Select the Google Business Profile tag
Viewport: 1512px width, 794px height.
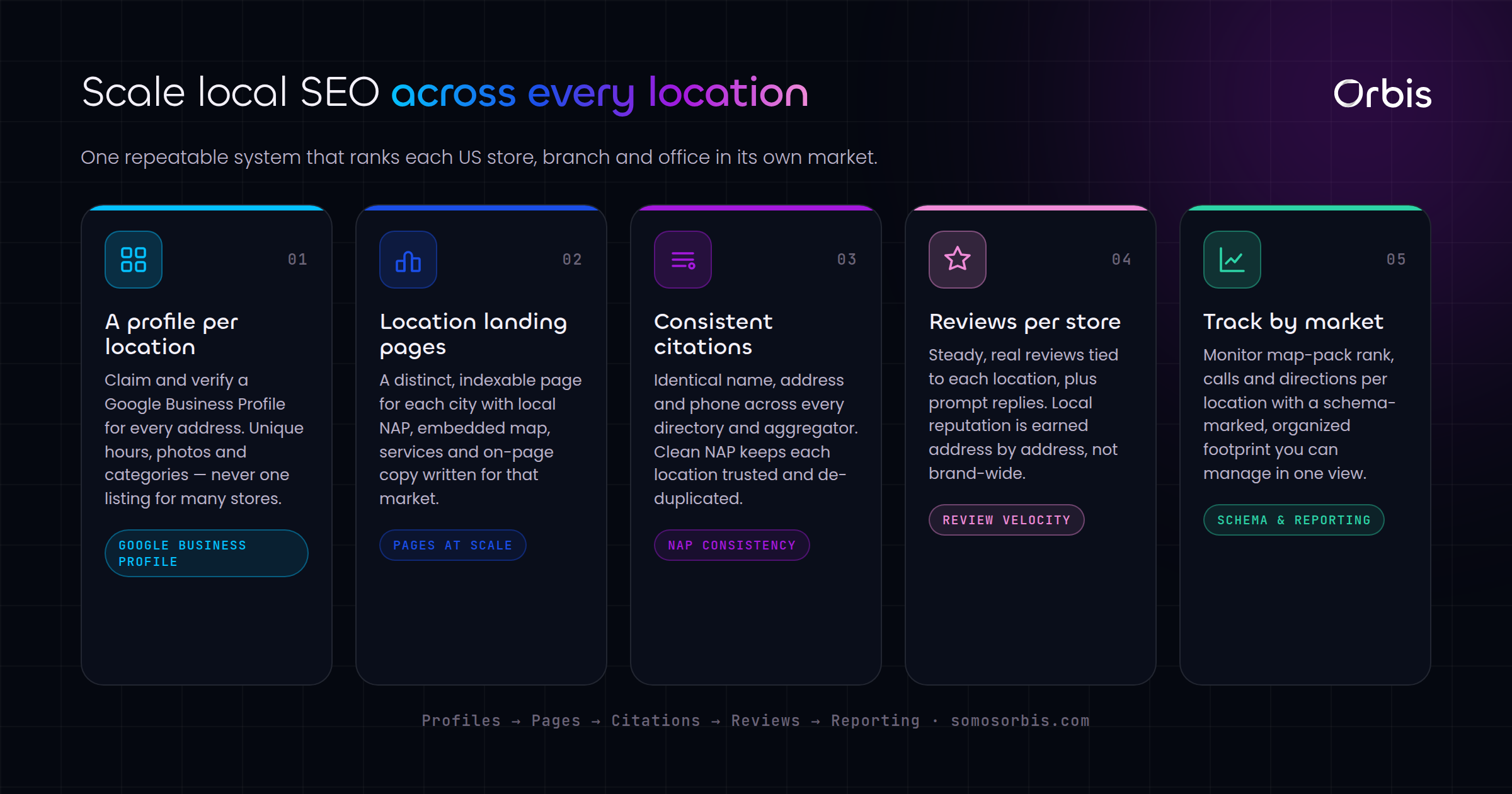[x=207, y=553]
